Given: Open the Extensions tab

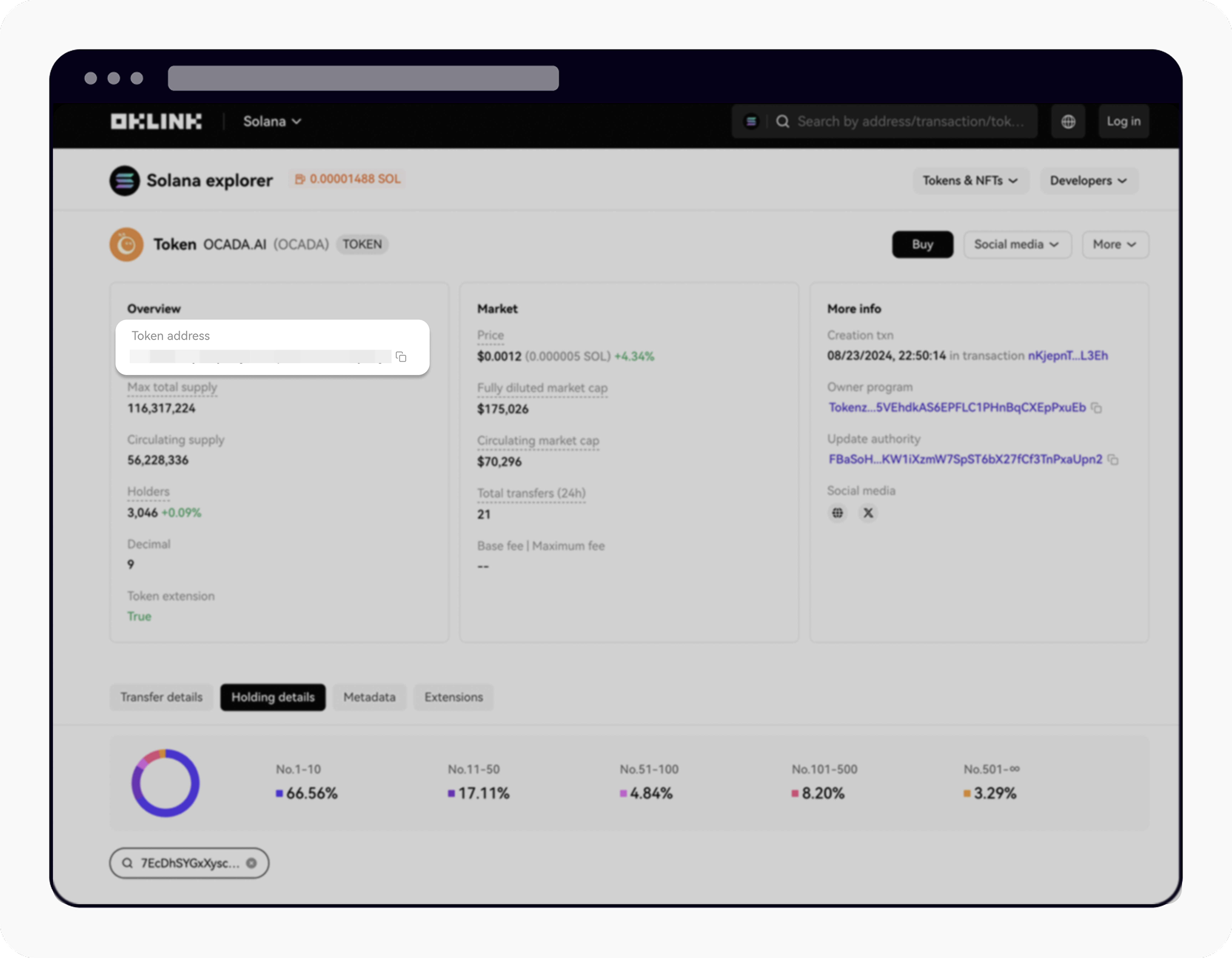Looking at the screenshot, I should point(454,697).
